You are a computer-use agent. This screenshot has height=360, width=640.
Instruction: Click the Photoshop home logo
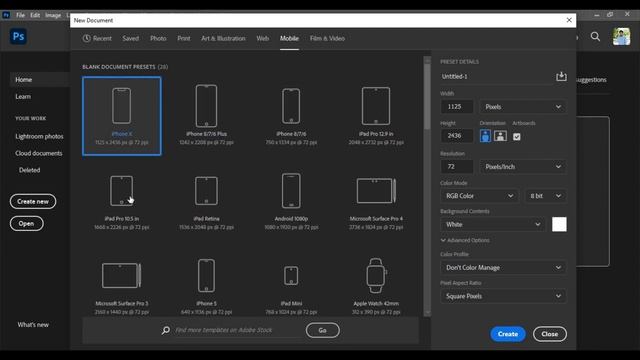pyautogui.click(x=18, y=36)
